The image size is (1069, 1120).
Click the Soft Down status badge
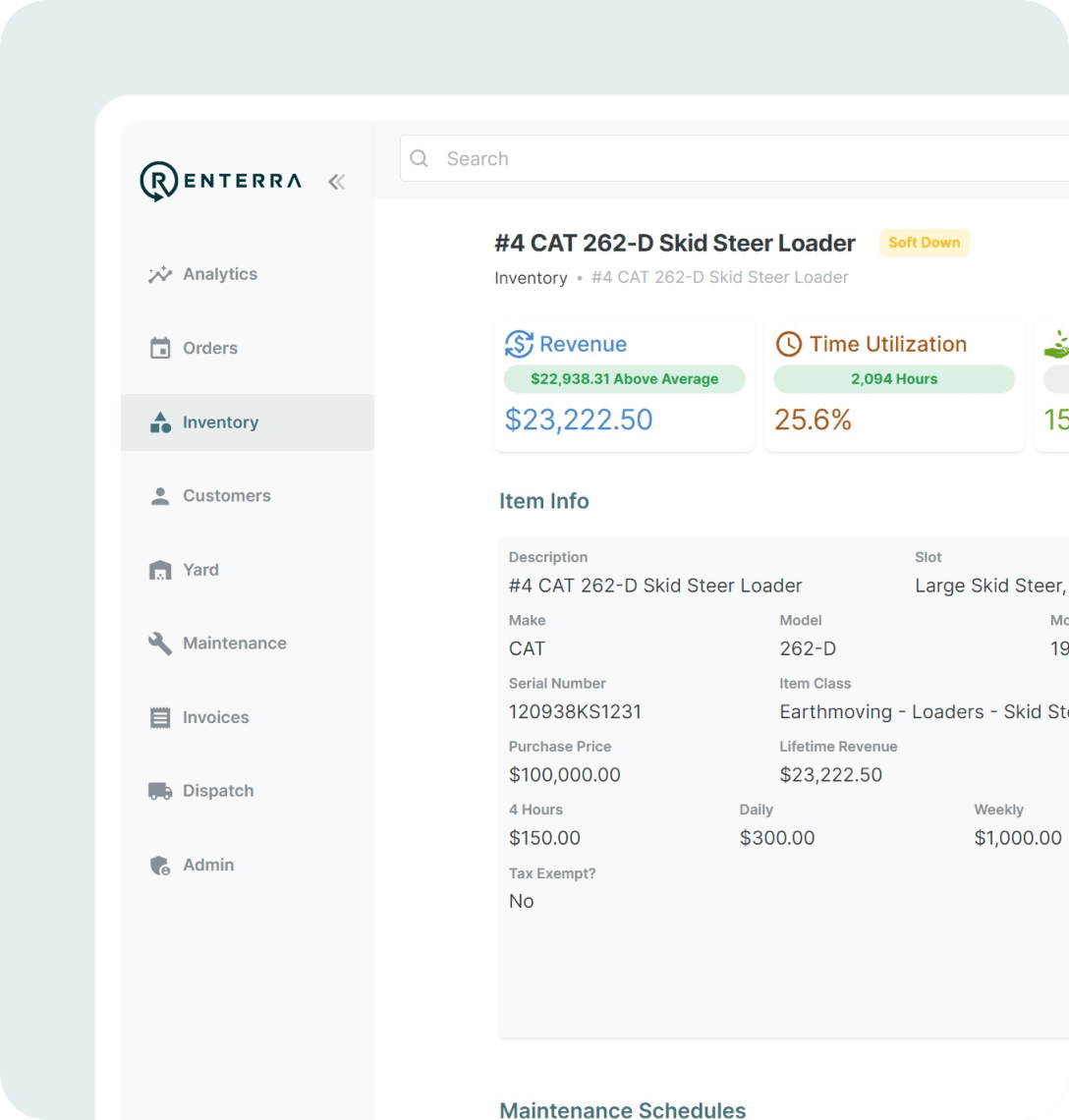click(924, 243)
